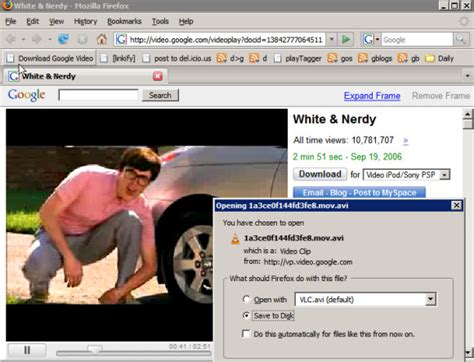Click the Download button
The image size is (474, 362).
320,174
